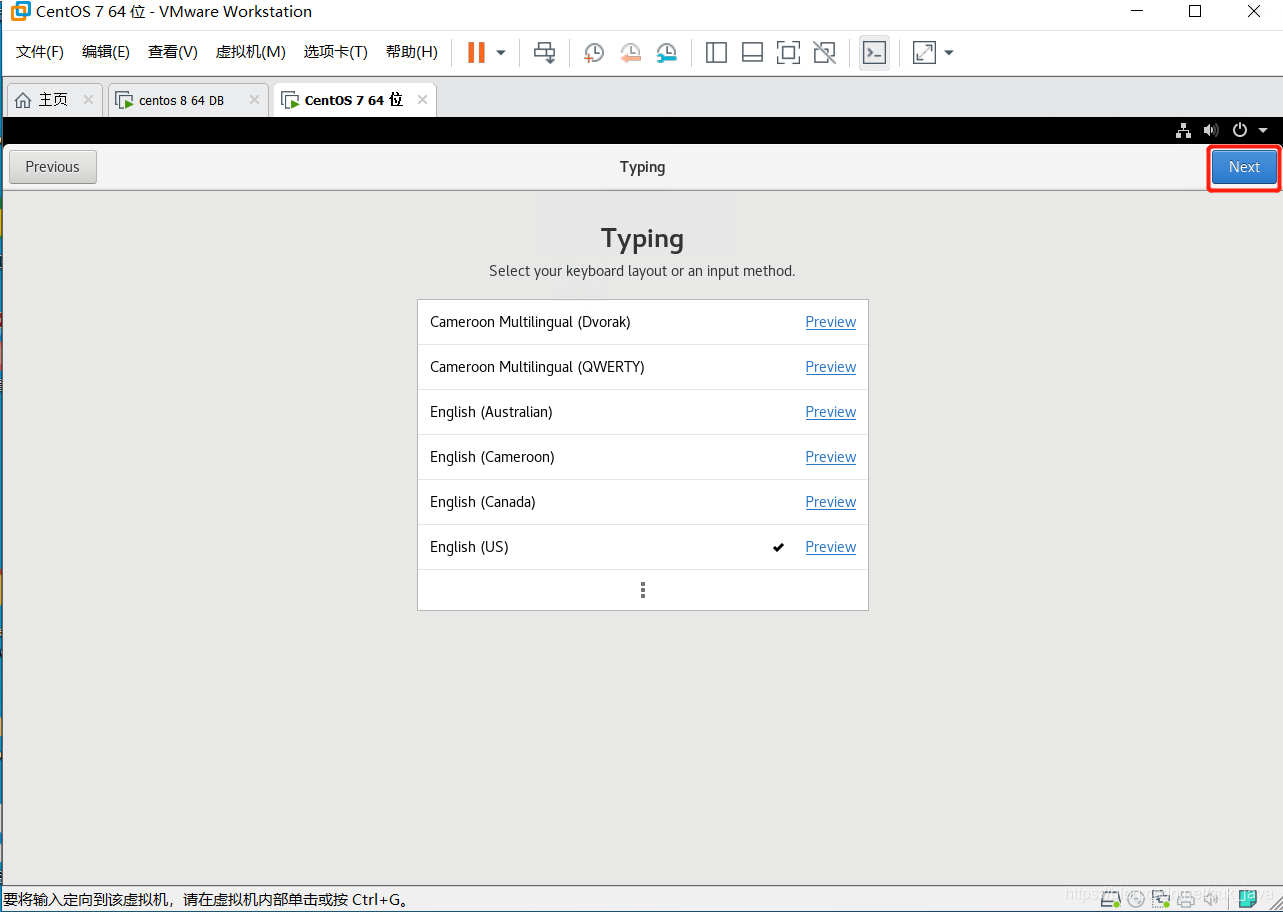Proceed with the Next button
1283x912 pixels.
point(1244,167)
